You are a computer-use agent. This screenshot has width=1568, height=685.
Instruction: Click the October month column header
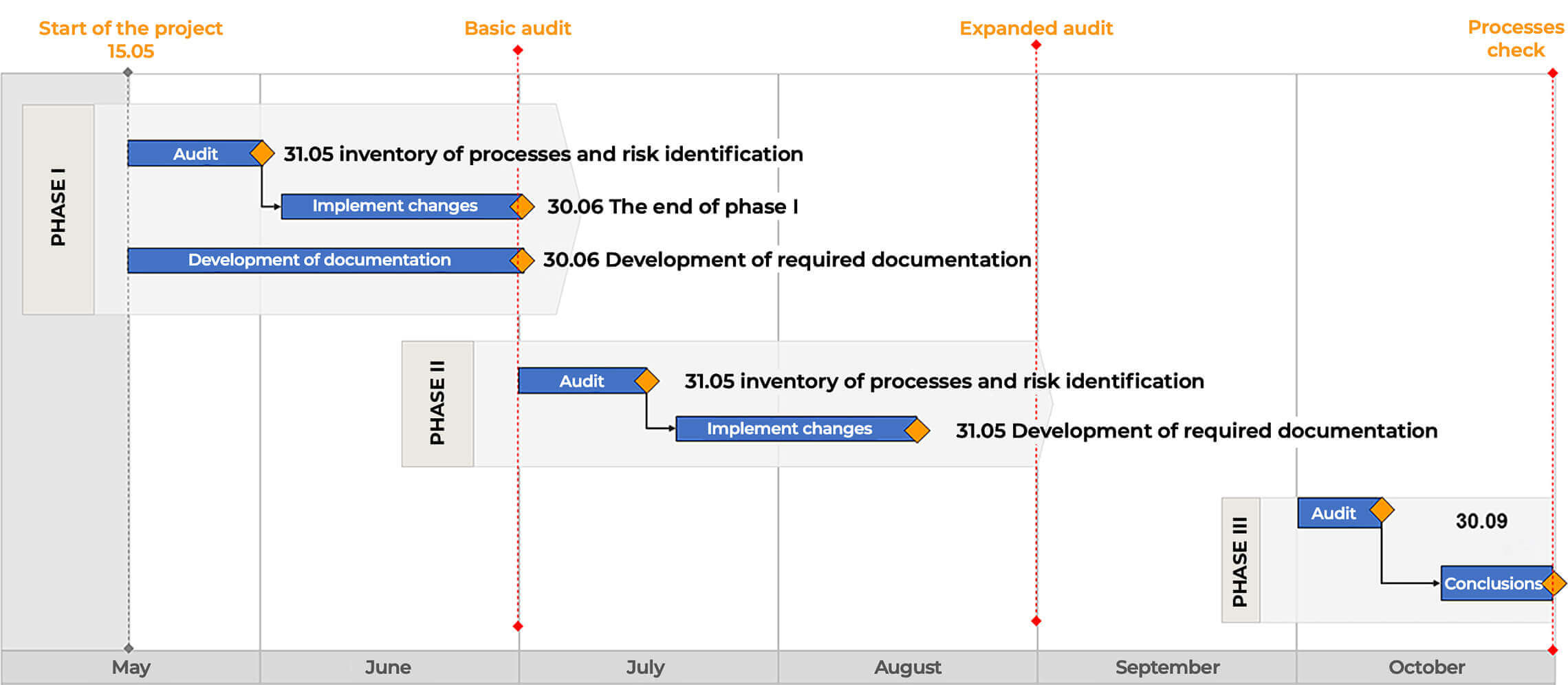point(1426,667)
